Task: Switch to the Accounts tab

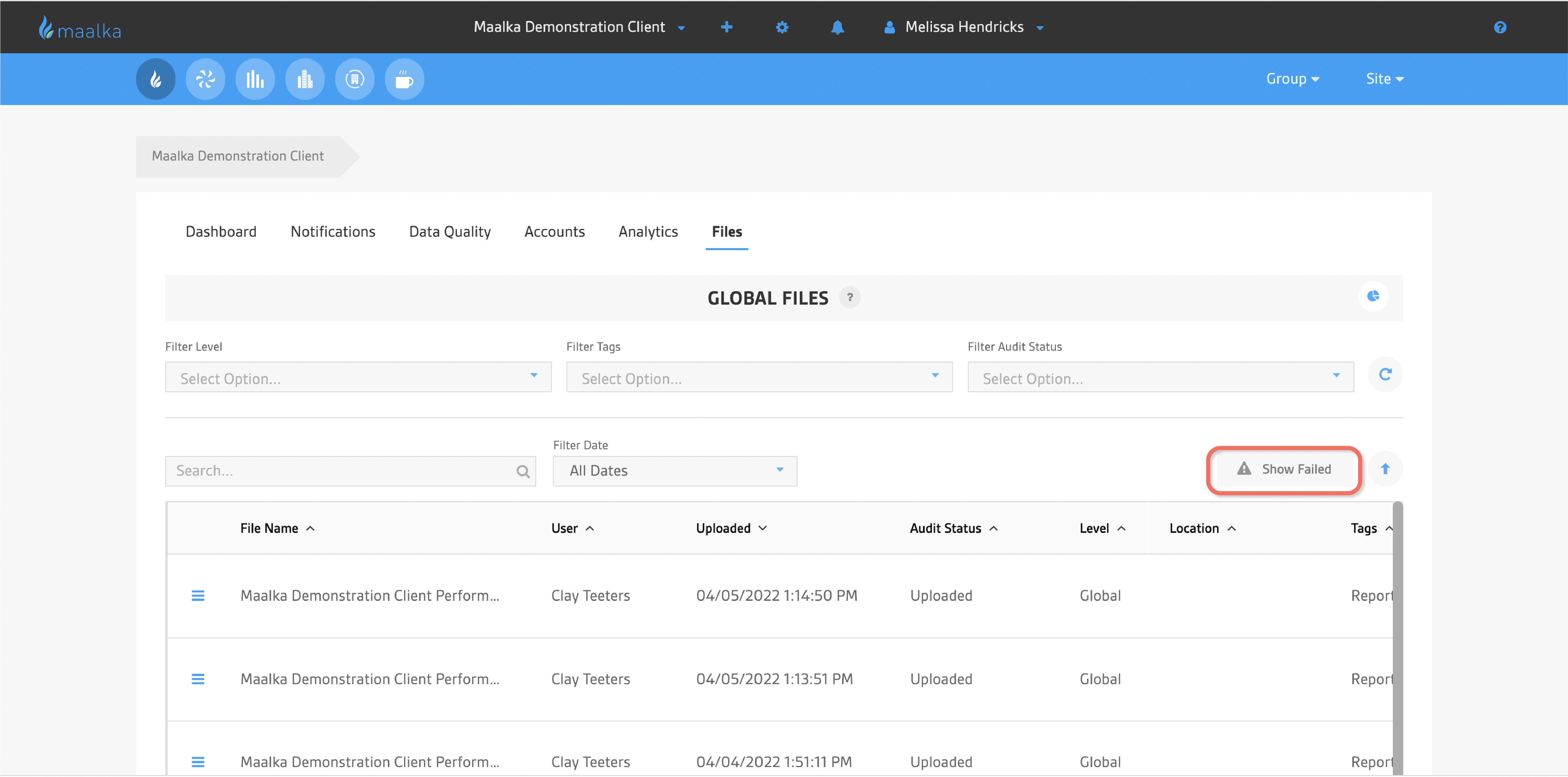Action: click(x=554, y=231)
